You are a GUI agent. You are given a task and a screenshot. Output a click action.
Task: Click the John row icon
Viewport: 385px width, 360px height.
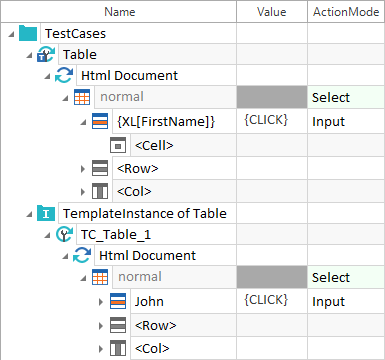[x=118, y=301]
